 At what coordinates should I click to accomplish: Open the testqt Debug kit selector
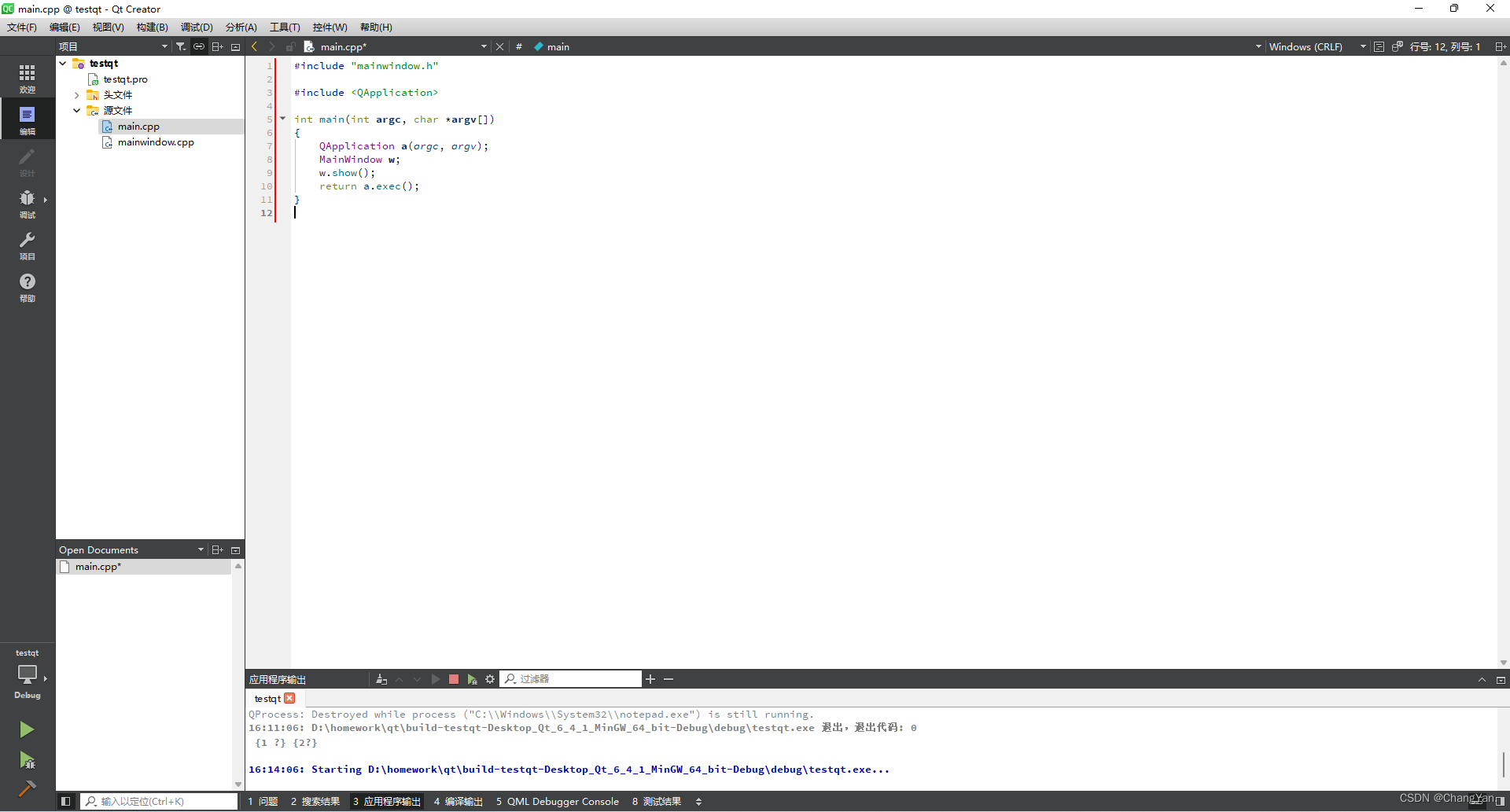pos(28,674)
